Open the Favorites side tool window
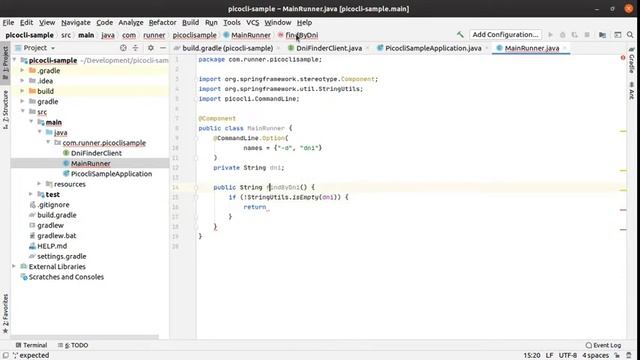640x360 pixels. (5, 313)
